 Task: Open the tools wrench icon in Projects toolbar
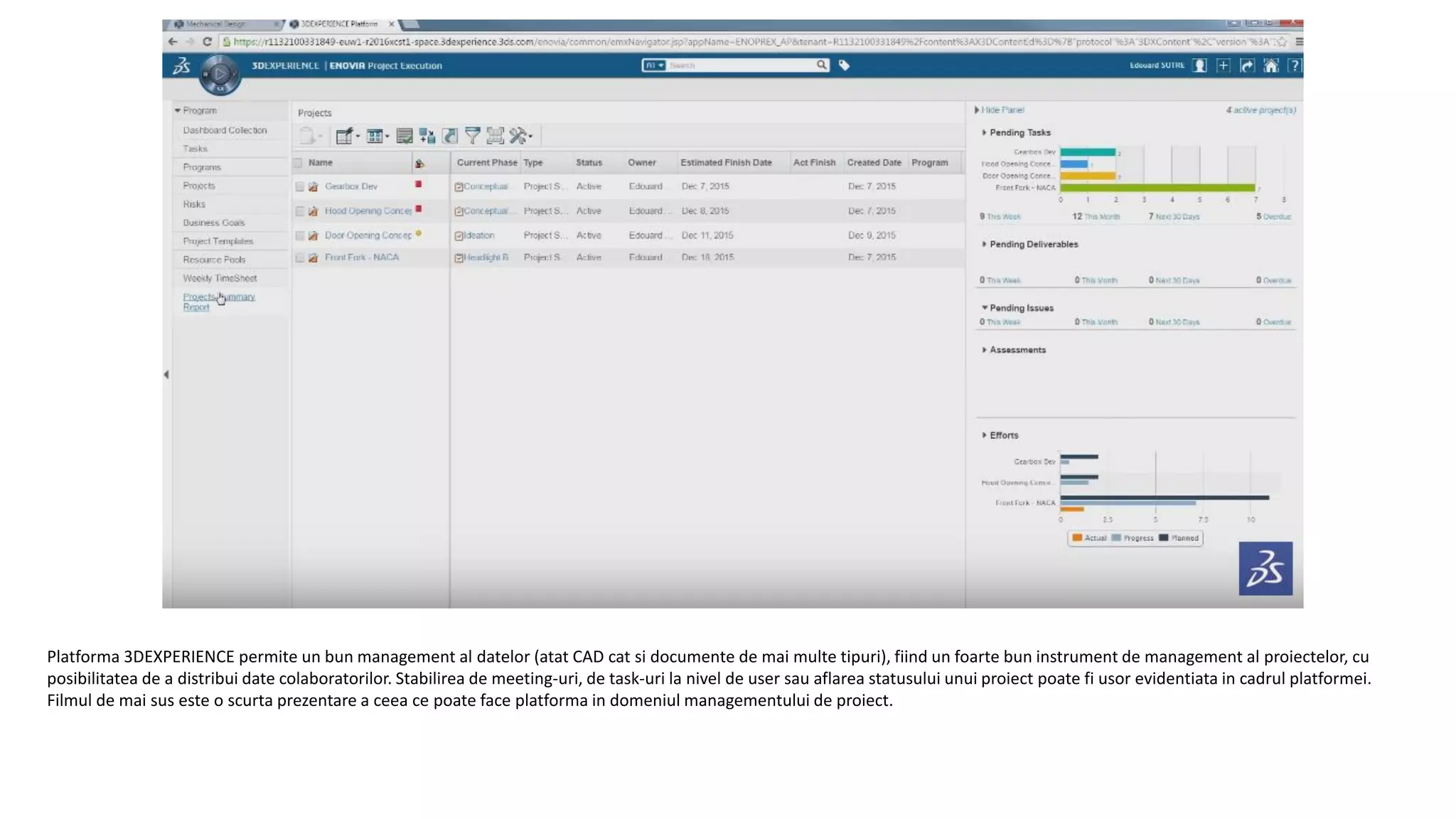(x=518, y=135)
